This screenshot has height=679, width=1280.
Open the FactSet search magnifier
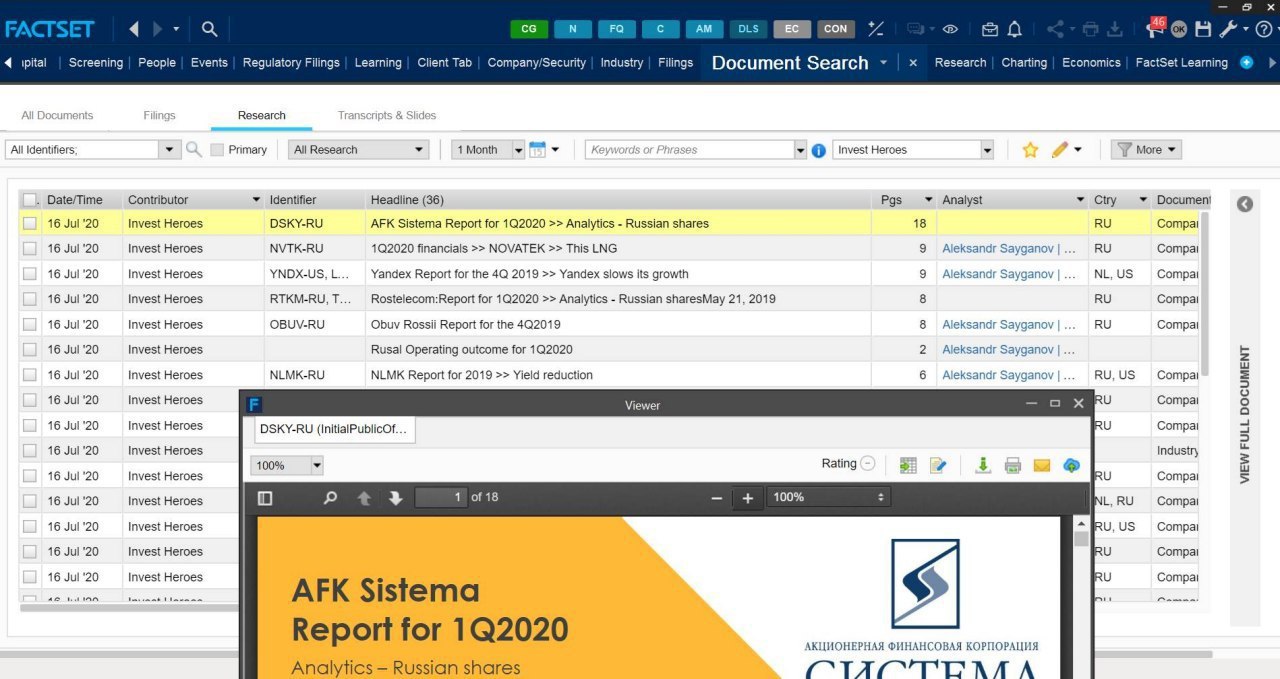209,29
